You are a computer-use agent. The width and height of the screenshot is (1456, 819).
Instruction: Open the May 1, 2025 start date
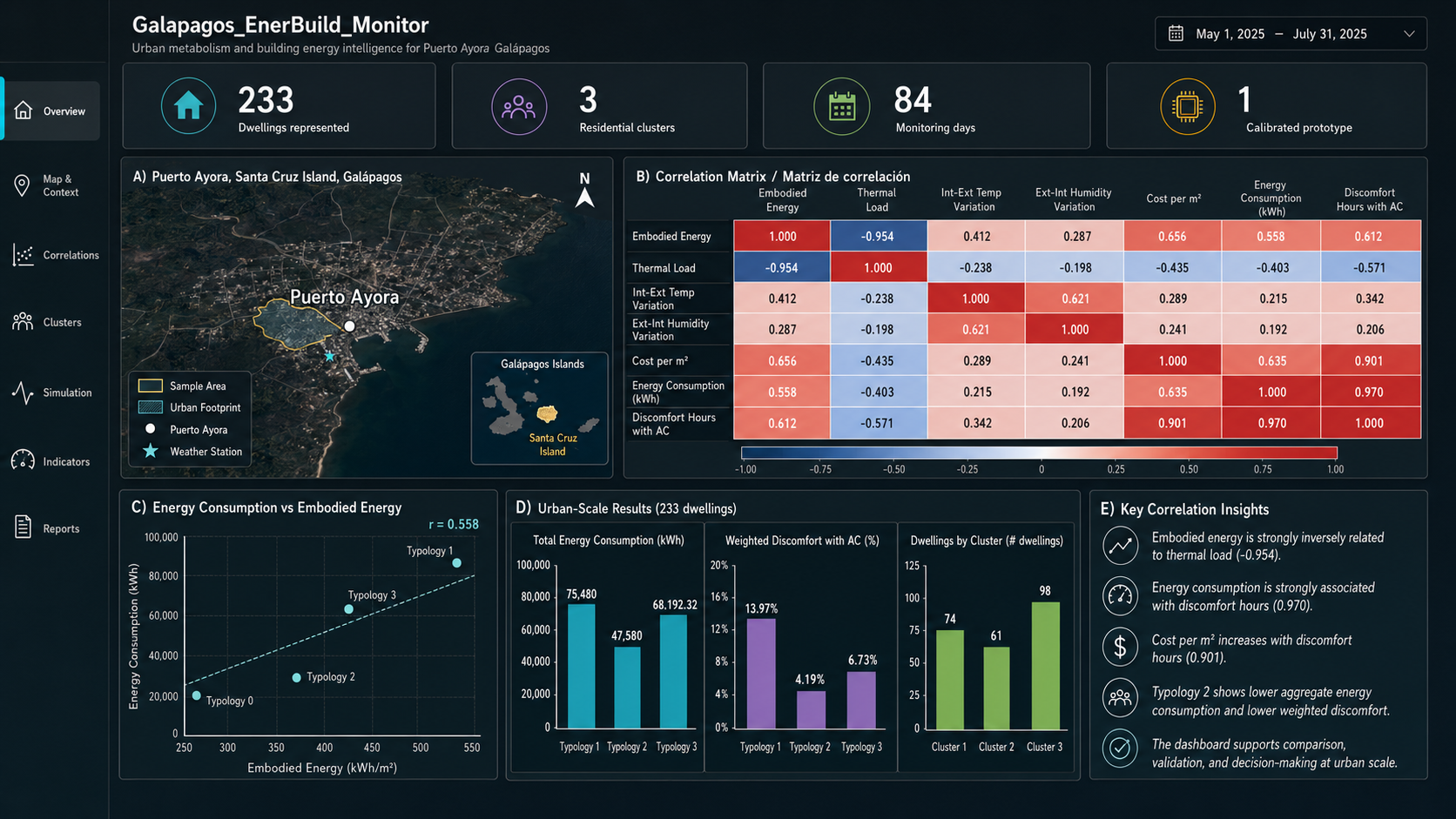[1230, 34]
